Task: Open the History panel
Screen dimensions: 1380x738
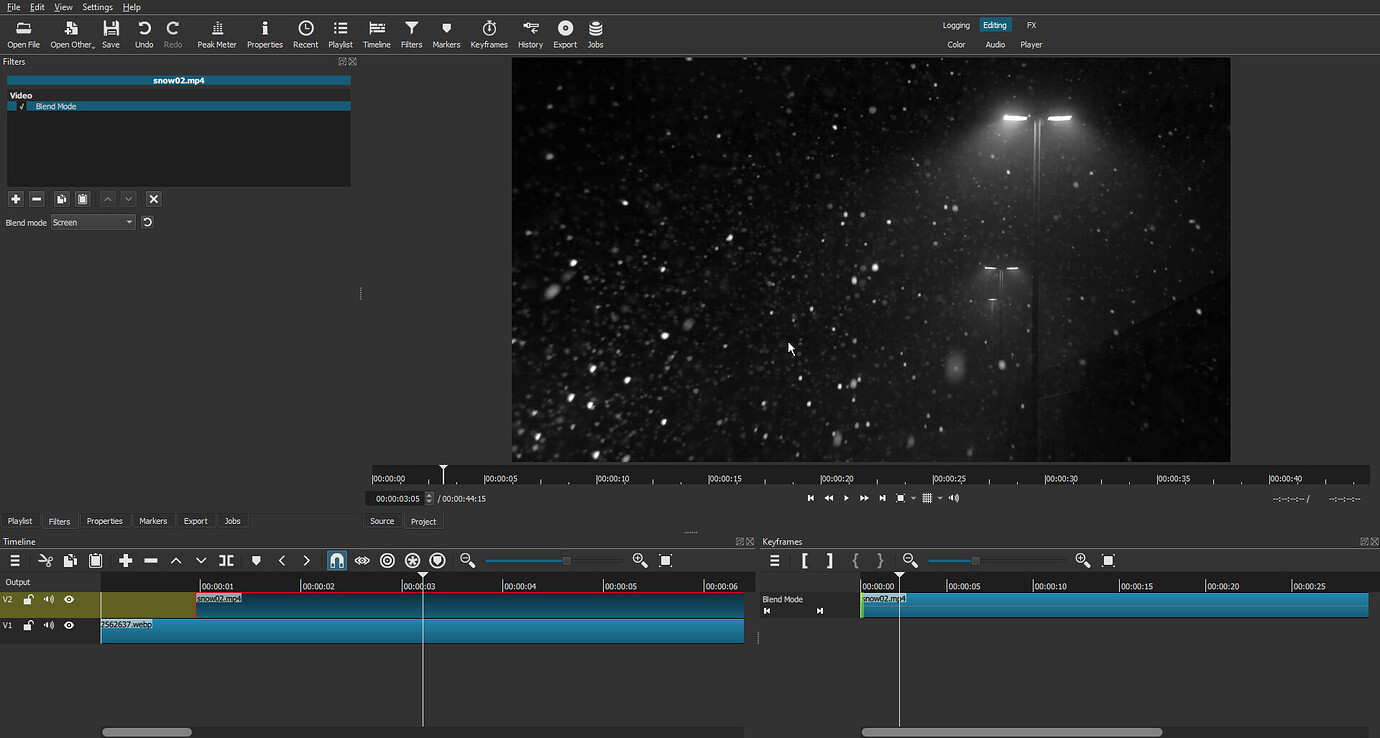Action: pyautogui.click(x=530, y=33)
